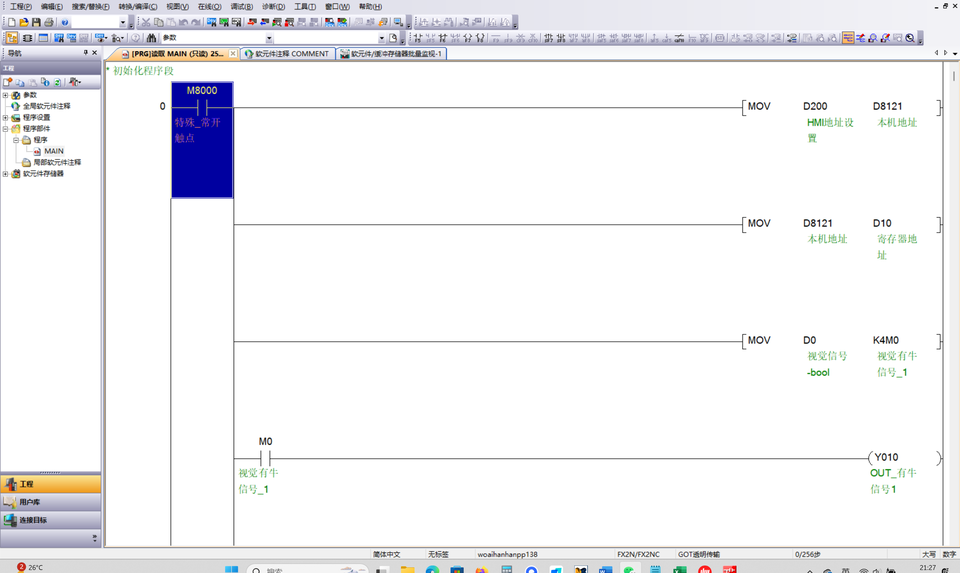Click the 用户库 panel button
This screenshot has width=960, height=573.
[x=50, y=502]
